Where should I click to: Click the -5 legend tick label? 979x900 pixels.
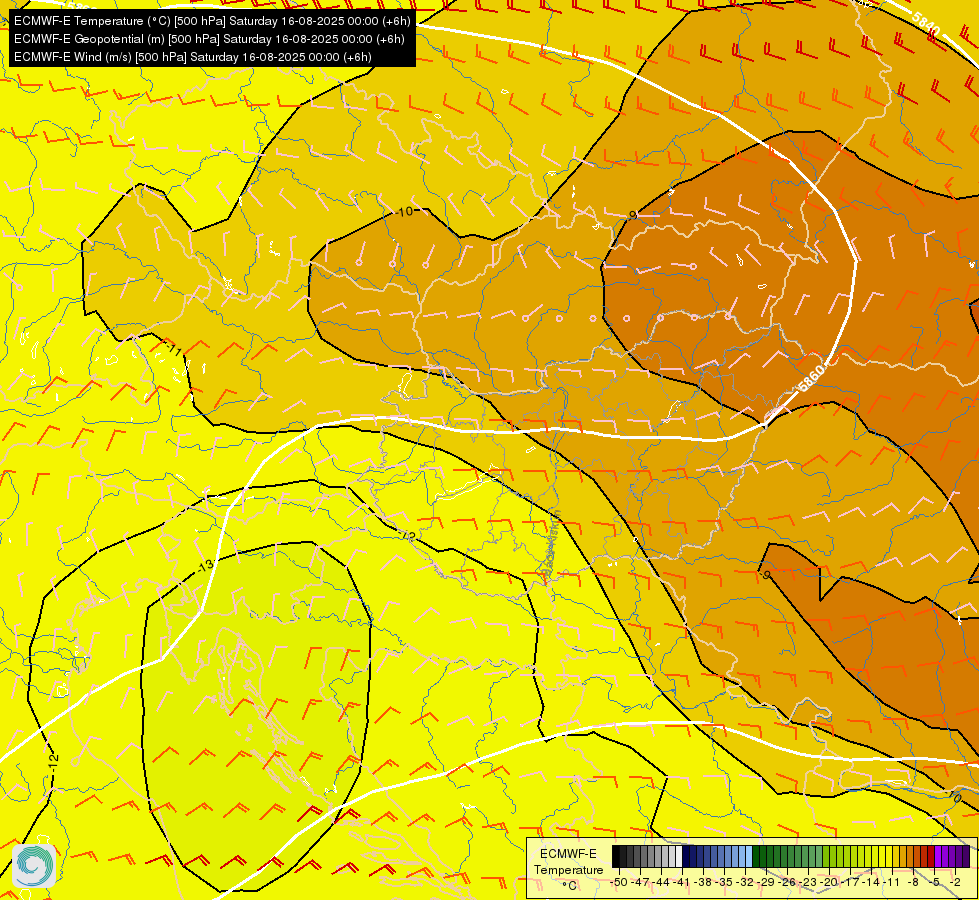click(933, 882)
